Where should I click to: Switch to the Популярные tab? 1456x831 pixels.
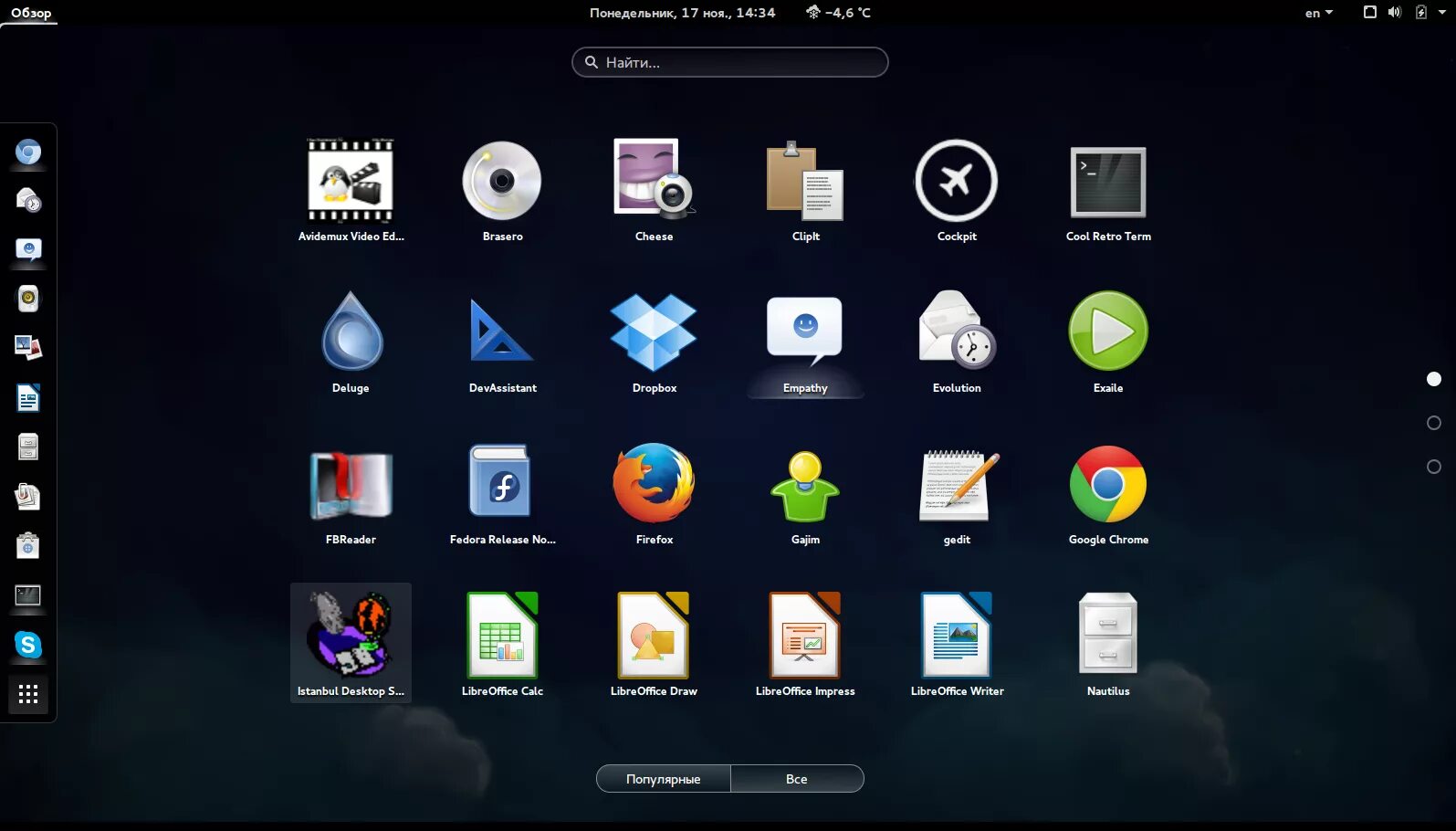[664, 779]
